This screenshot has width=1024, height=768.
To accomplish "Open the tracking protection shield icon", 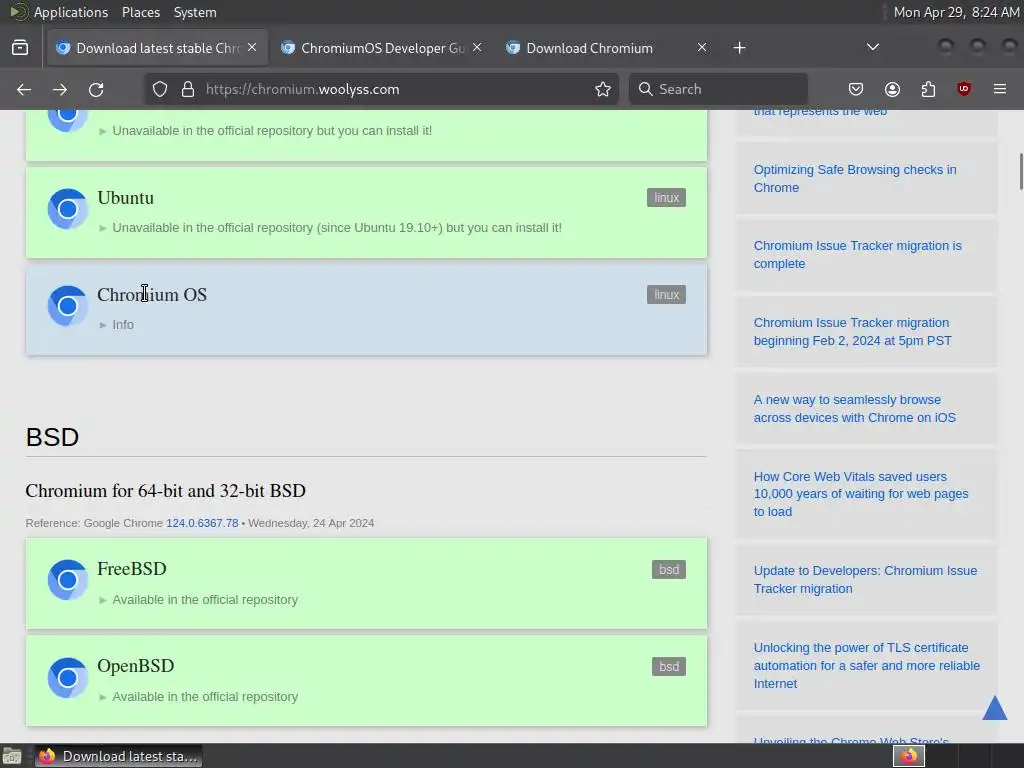I will click(x=160, y=89).
